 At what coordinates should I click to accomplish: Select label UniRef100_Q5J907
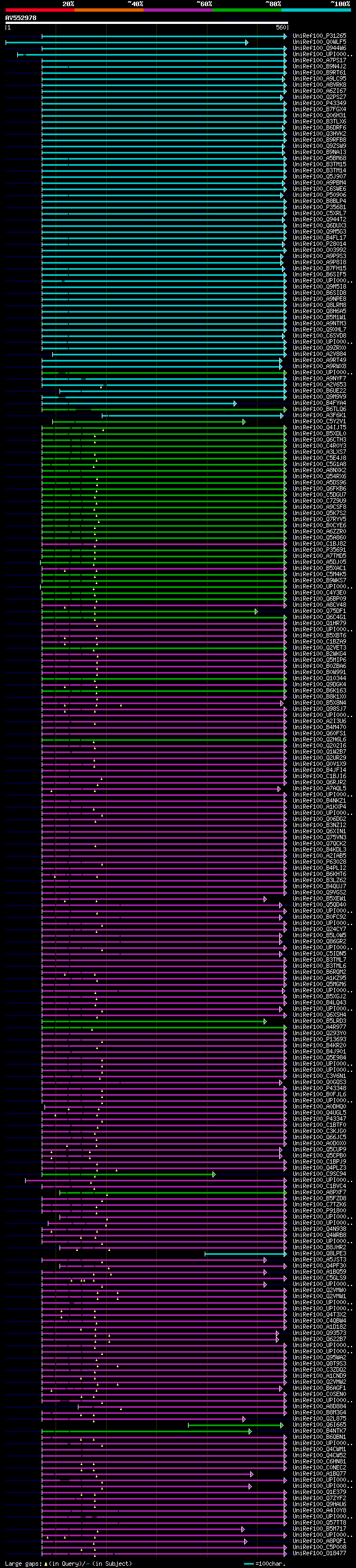coord(319,176)
